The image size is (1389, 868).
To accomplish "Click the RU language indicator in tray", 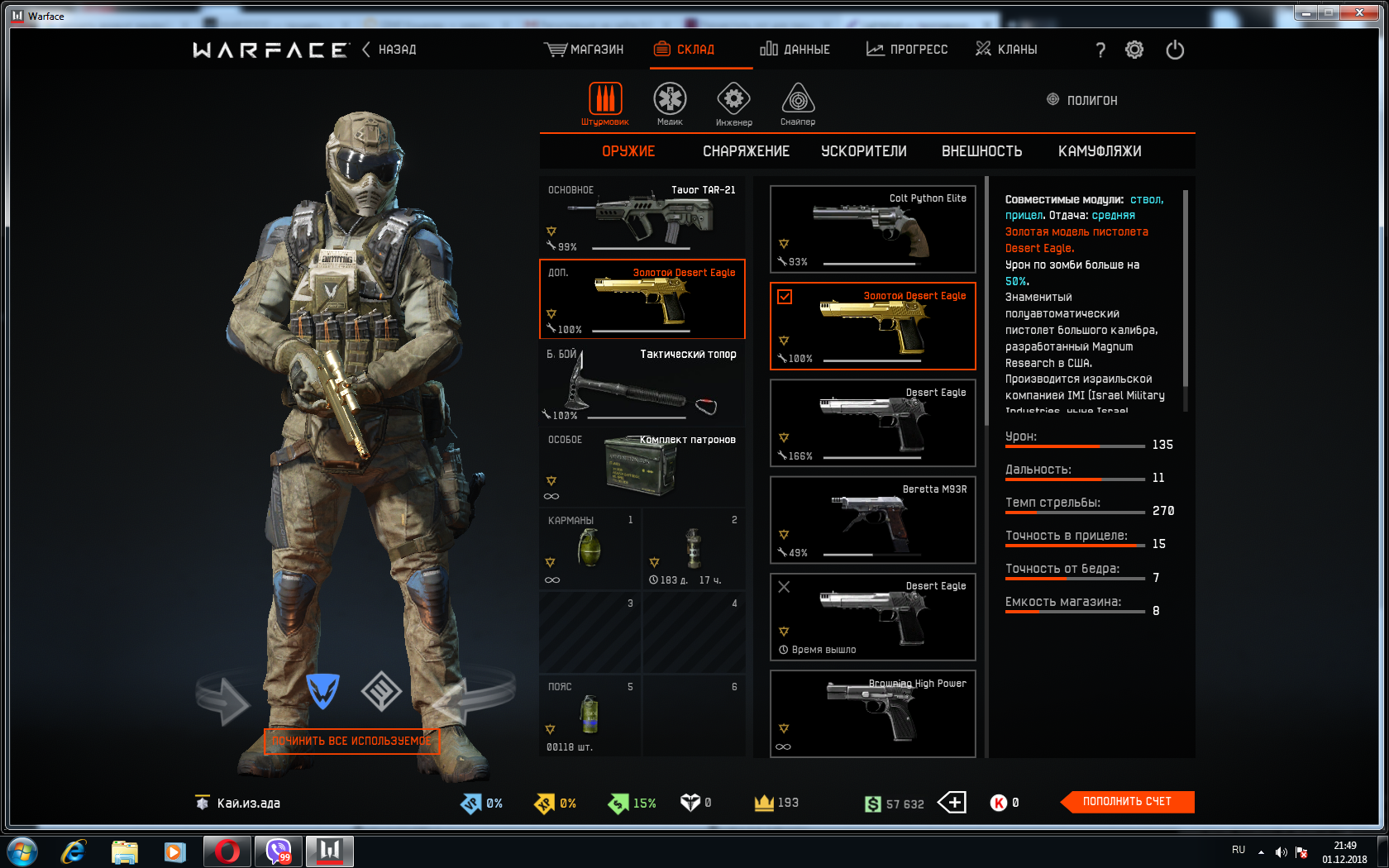I will point(1239,850).
